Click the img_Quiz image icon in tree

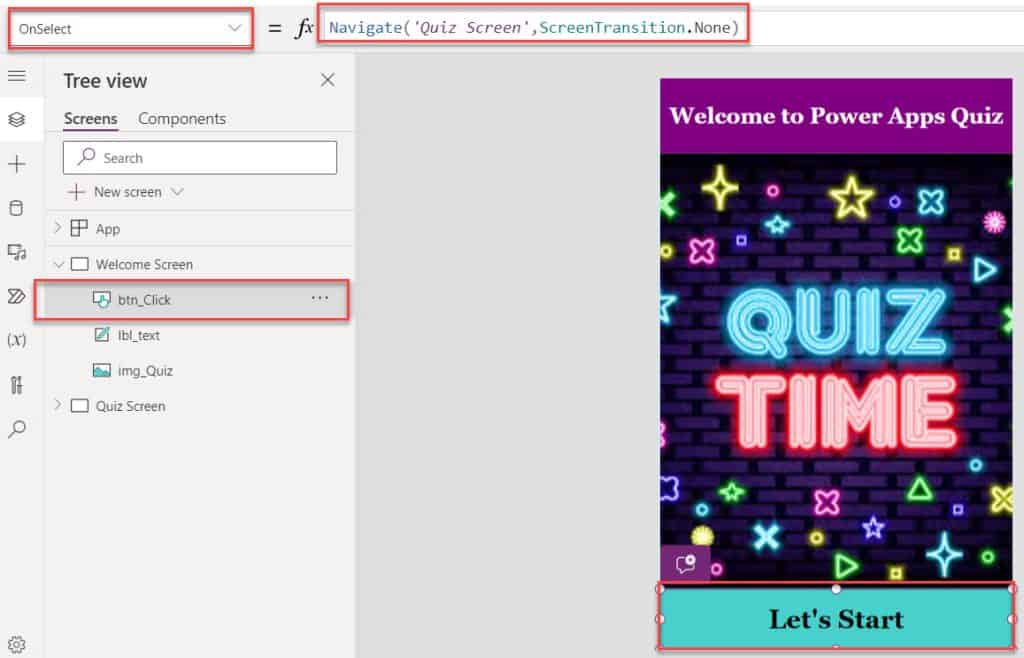[x=102, y=371]
